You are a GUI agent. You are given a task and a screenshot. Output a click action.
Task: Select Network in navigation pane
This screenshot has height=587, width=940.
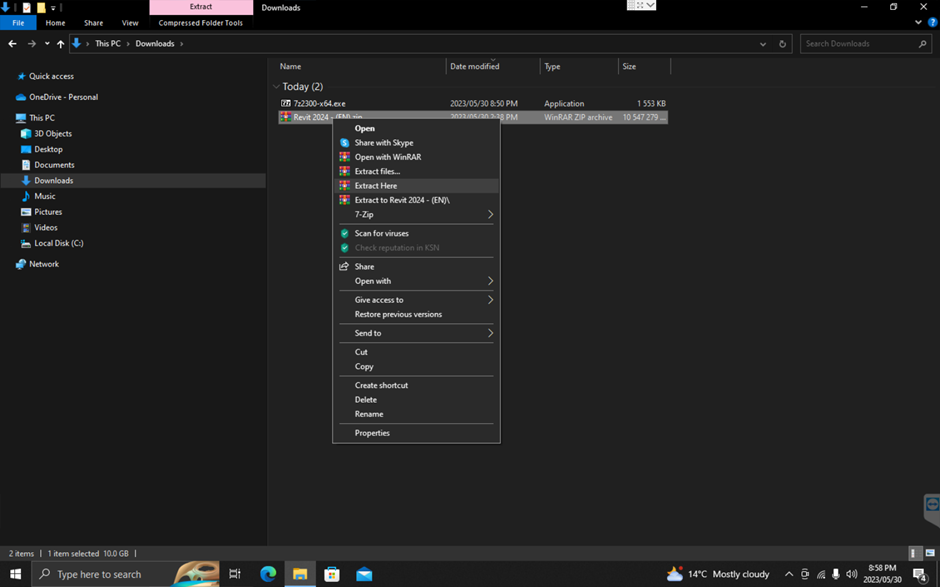point(44,264)
